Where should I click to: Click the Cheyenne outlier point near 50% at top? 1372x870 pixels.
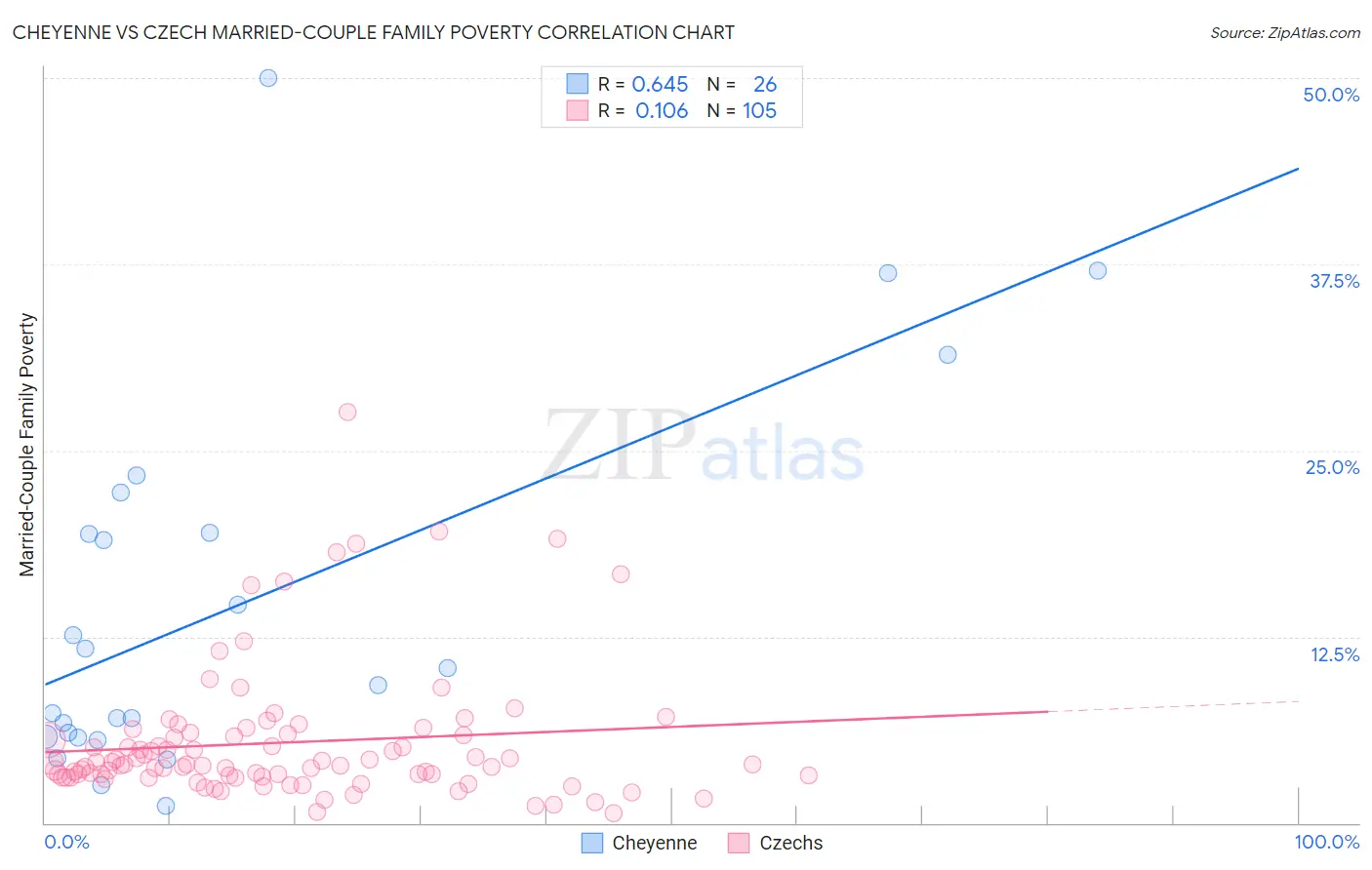268,78
